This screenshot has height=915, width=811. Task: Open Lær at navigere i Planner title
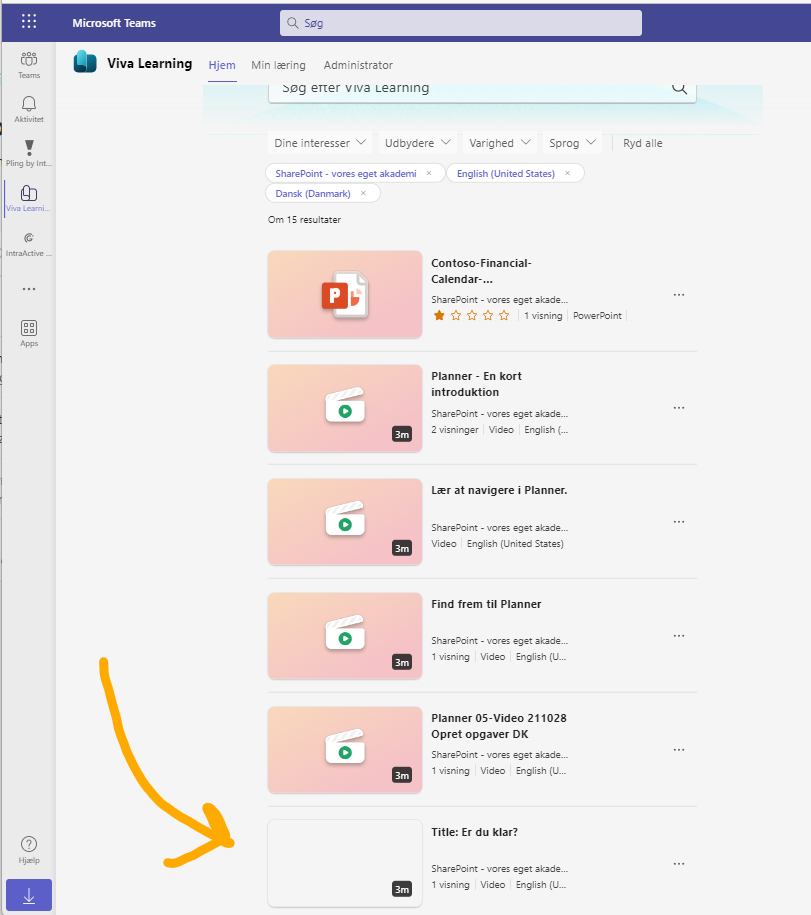coord(499,490)
